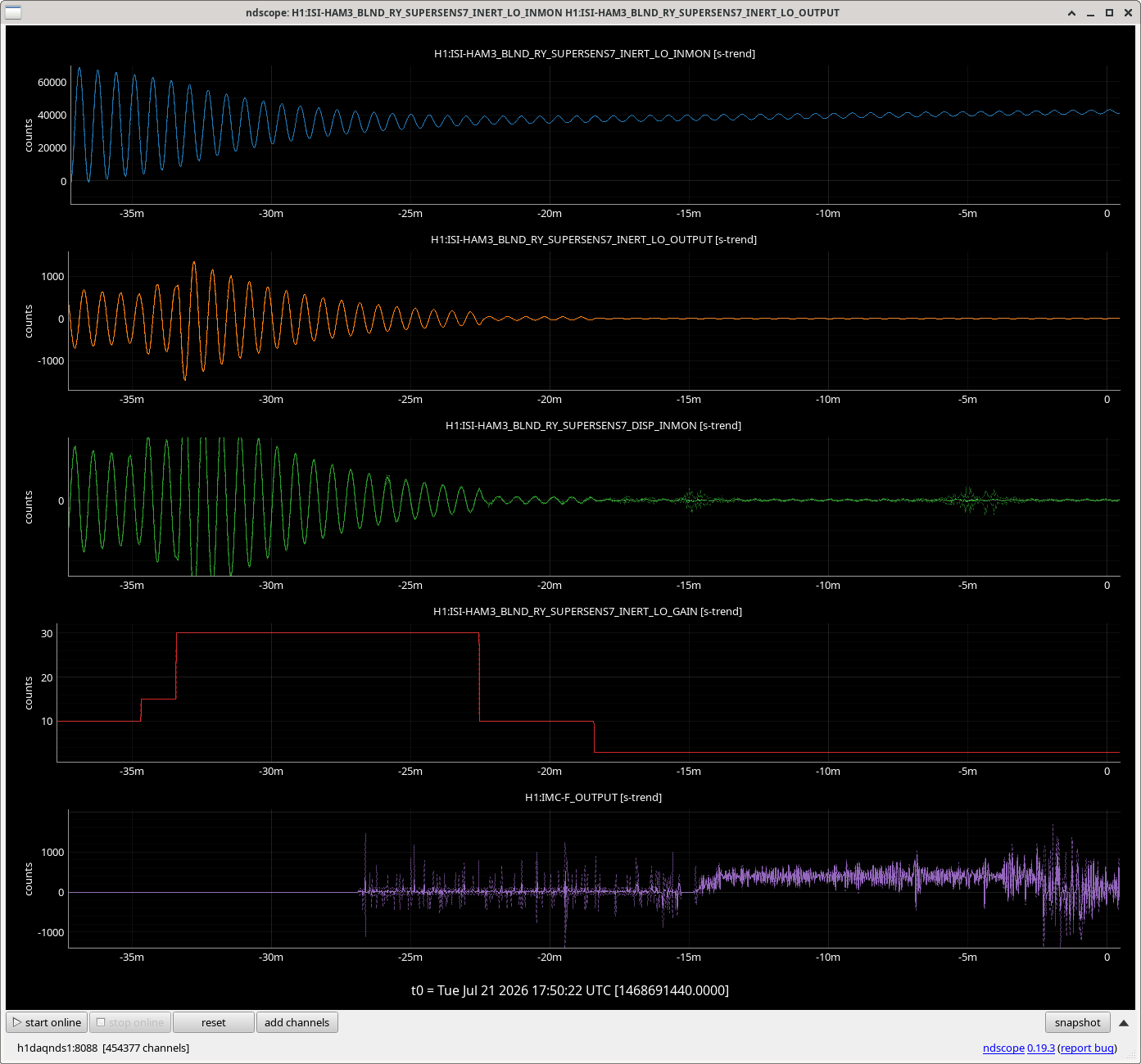
Task: Click the -20m tick on IMC-F time axis
Action: pyautogui.click(x=550, y=957)
